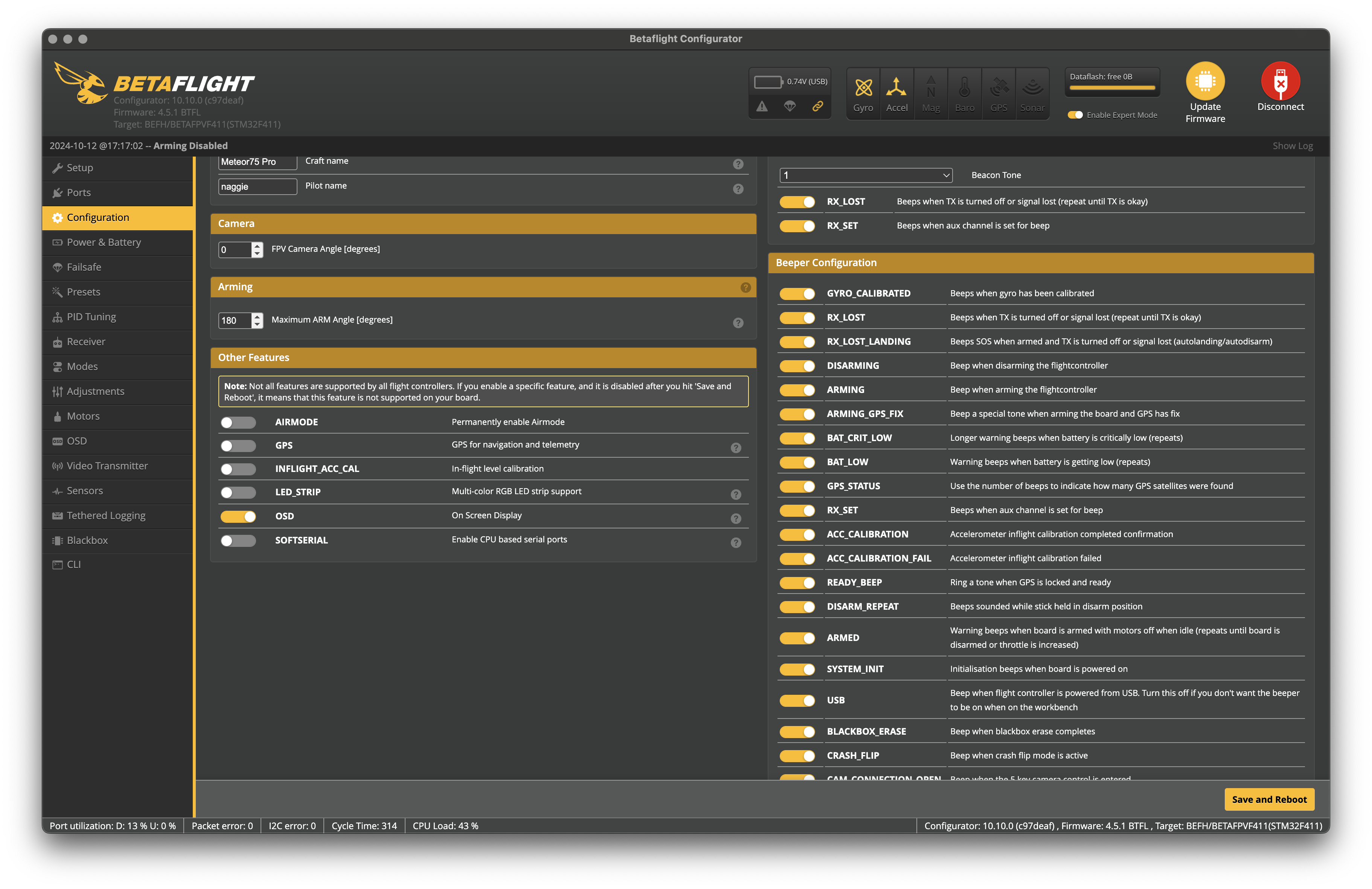Screen dimensions: 1372x889
Task: Disable CRASH_FLIP beeper toggle
Action: coord(797,756)
